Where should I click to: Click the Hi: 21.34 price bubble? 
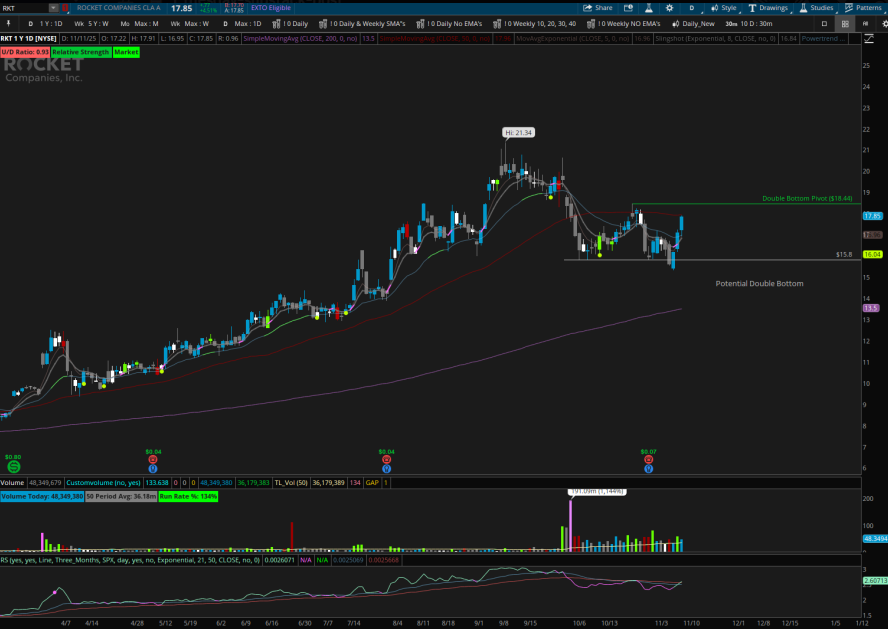click(518, 132)
